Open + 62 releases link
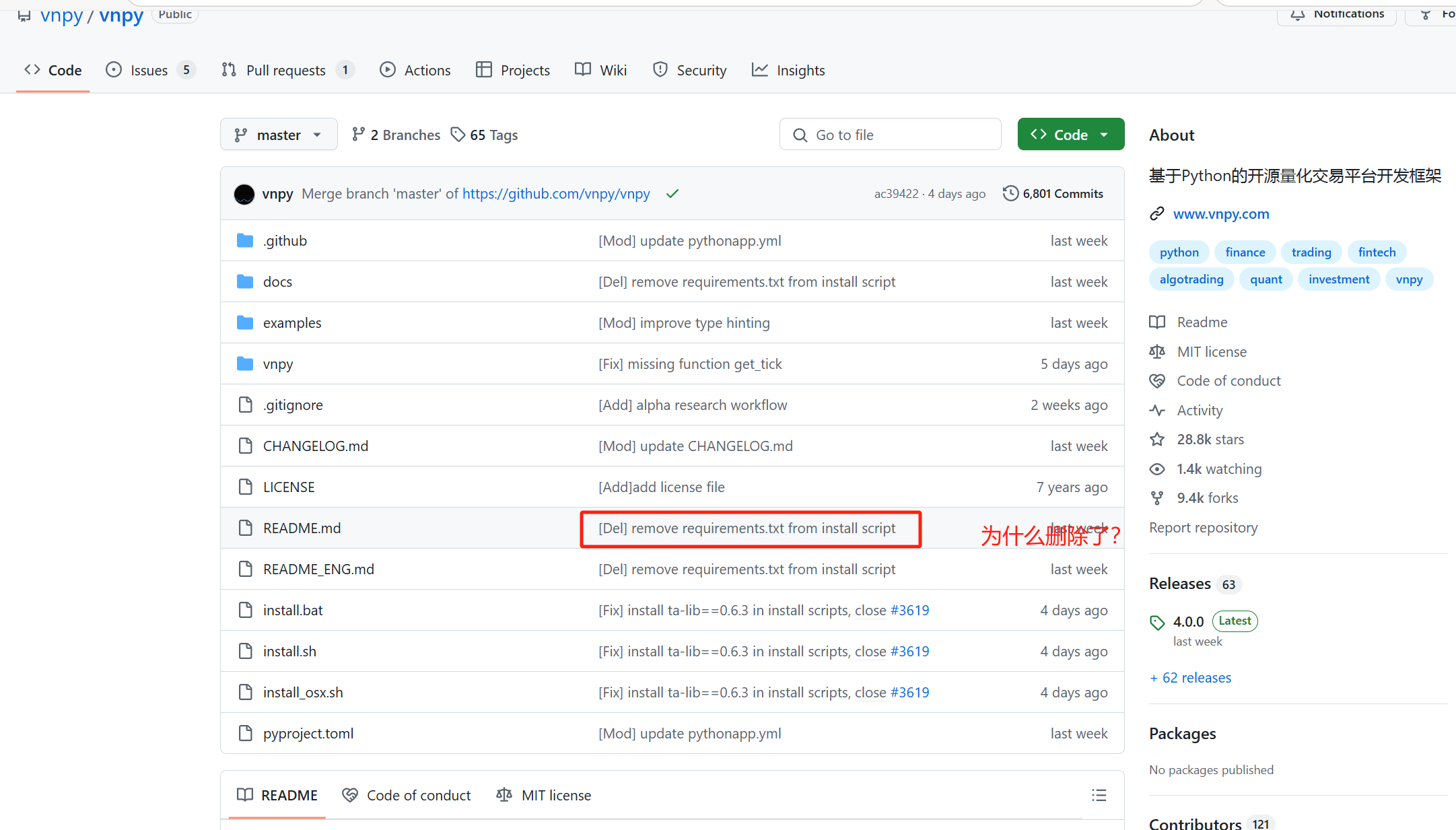 [x=1190, y=678]
